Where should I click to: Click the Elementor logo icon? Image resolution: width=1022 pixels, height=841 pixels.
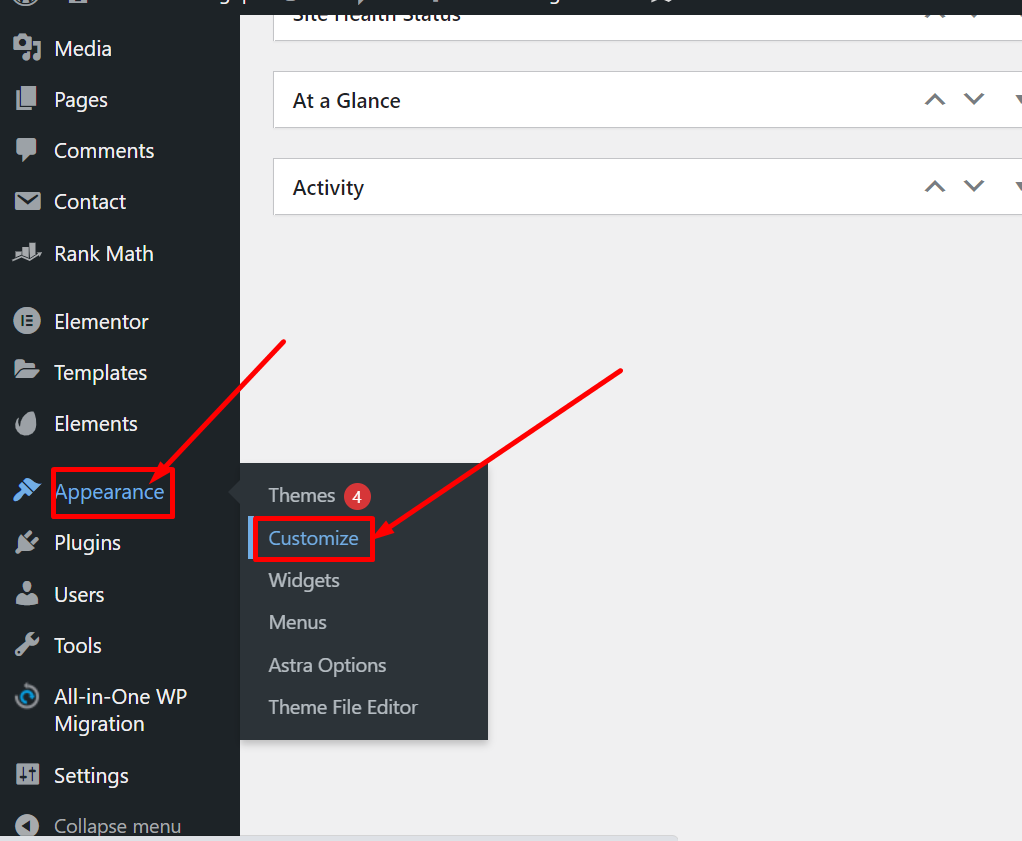27,321
